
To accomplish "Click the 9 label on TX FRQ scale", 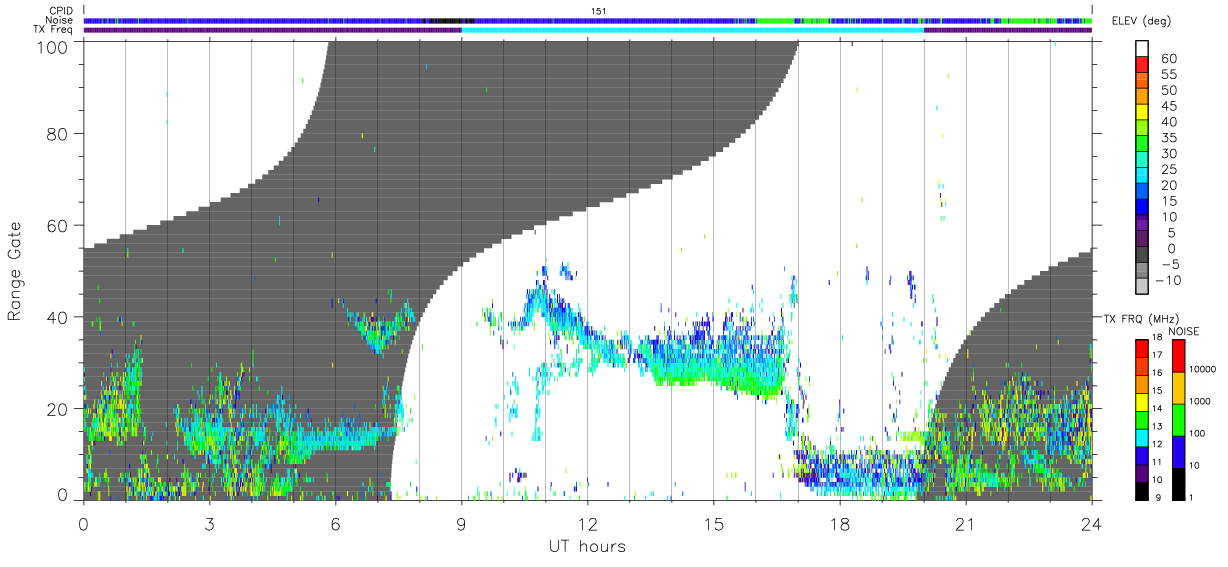I will point(1158,499).
